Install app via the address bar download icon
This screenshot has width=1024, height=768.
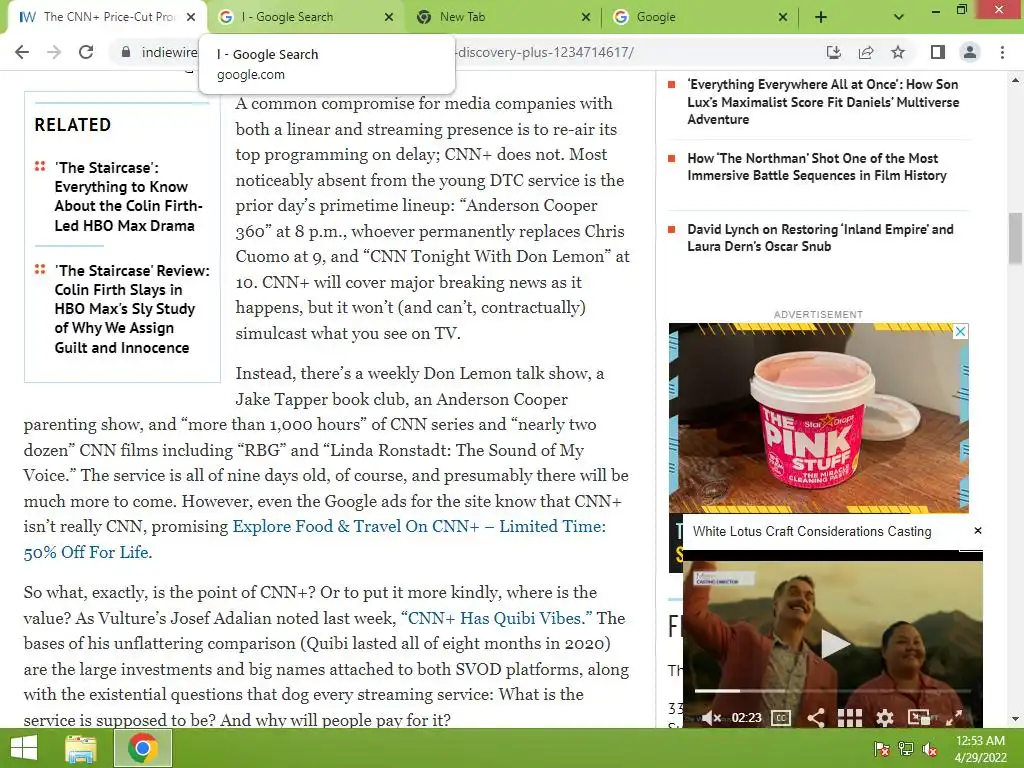coord(833,52)
